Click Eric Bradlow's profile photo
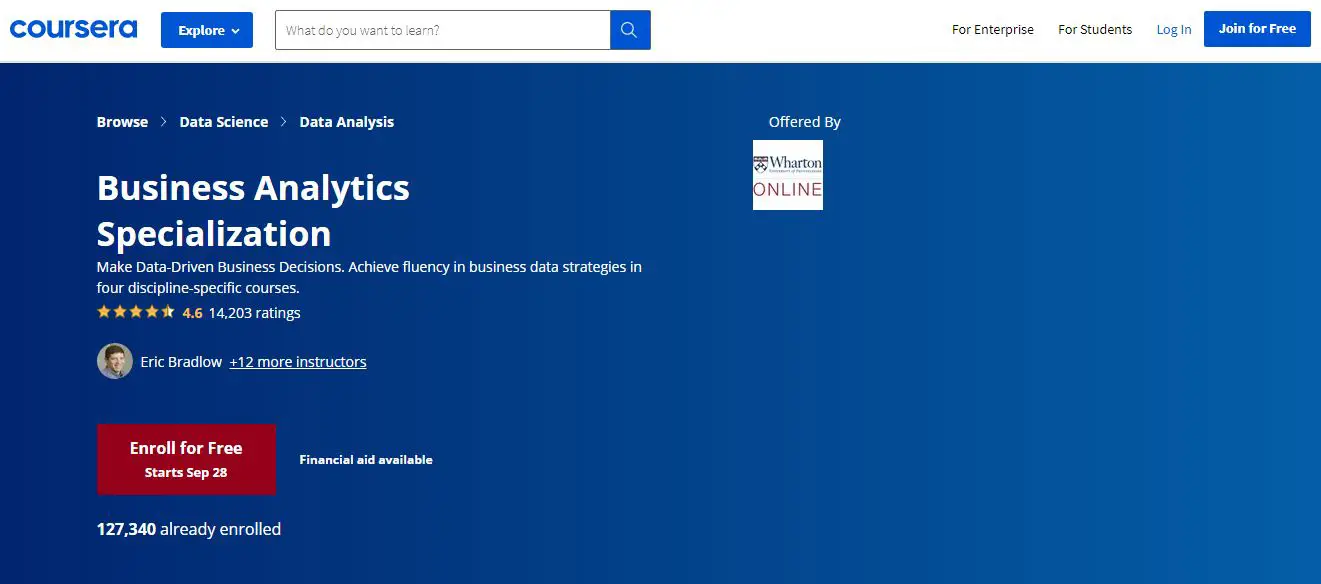Viewport: 1321px width, 584px height. point(114,361)
